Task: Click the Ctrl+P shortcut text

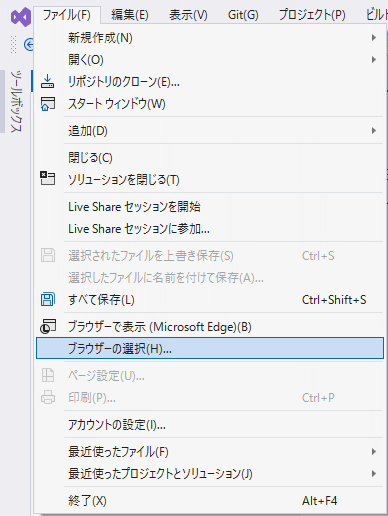Action: [x=318, y=398]
